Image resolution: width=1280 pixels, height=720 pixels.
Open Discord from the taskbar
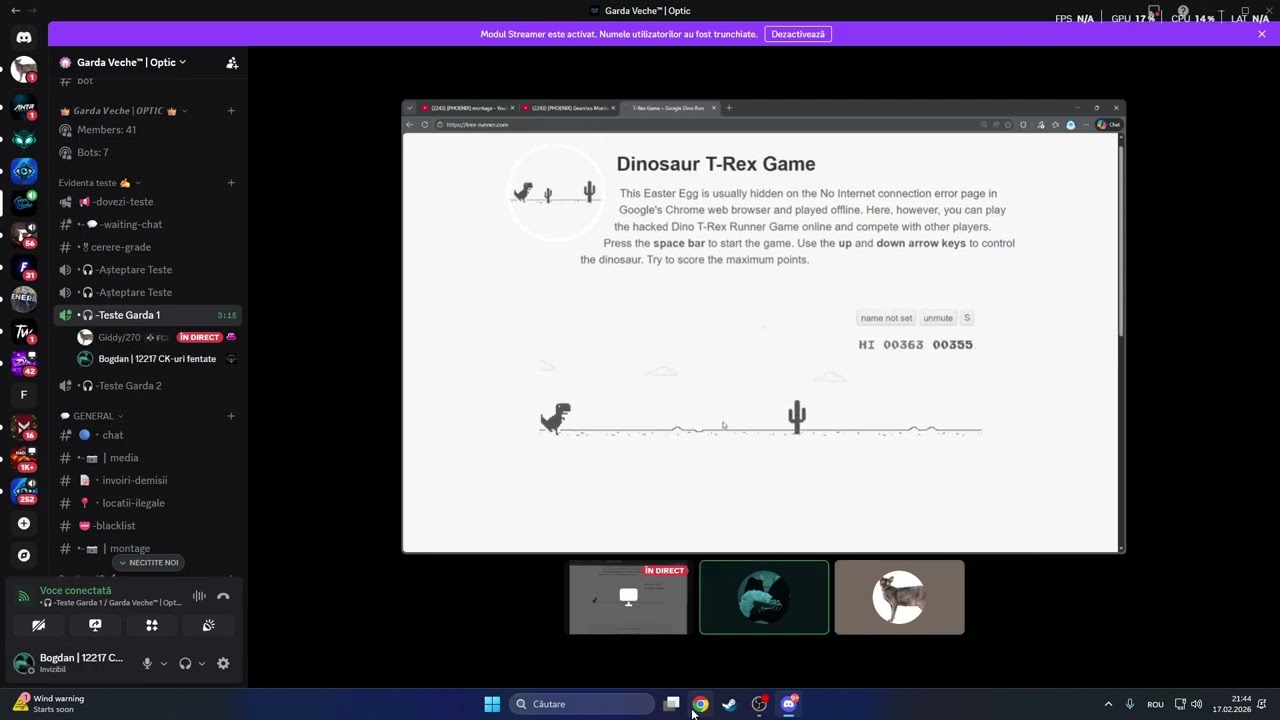tap(788, 704)
